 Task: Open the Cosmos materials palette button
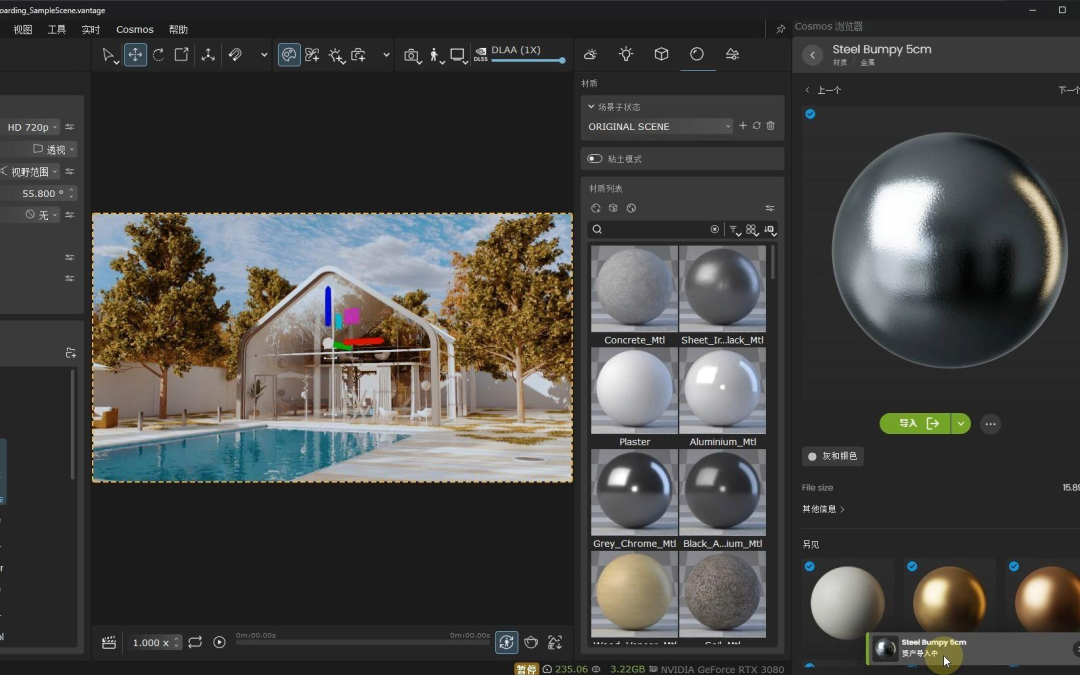pyautogui.click(x=289, y=55)
